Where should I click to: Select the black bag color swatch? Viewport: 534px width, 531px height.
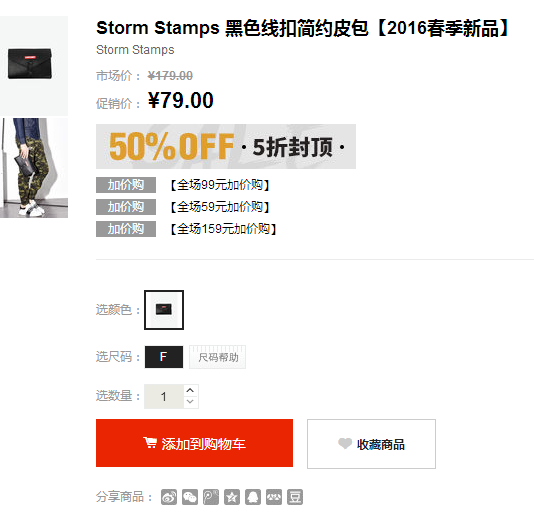tap(164, 310)
